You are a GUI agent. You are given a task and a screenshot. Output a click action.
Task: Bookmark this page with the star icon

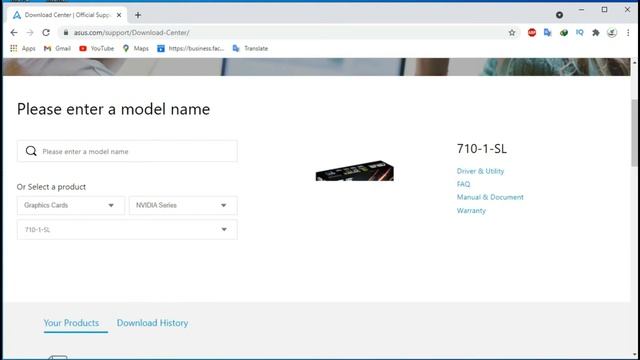coord(512,33)
